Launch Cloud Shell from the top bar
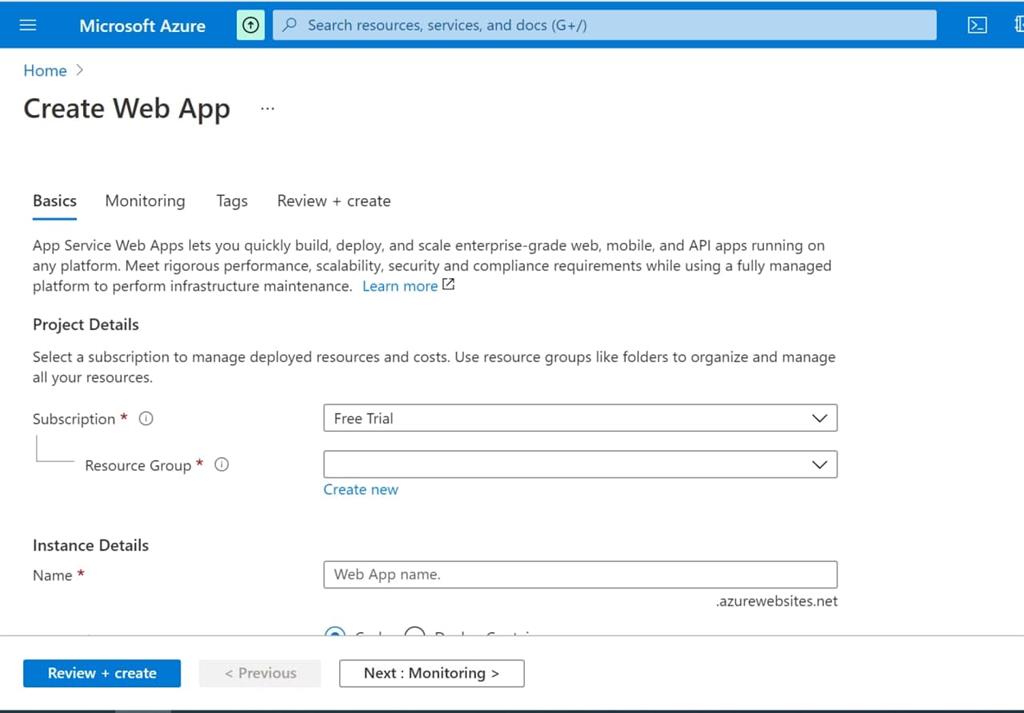This screenshot has height=713, width=1024. tap(977, 25)
